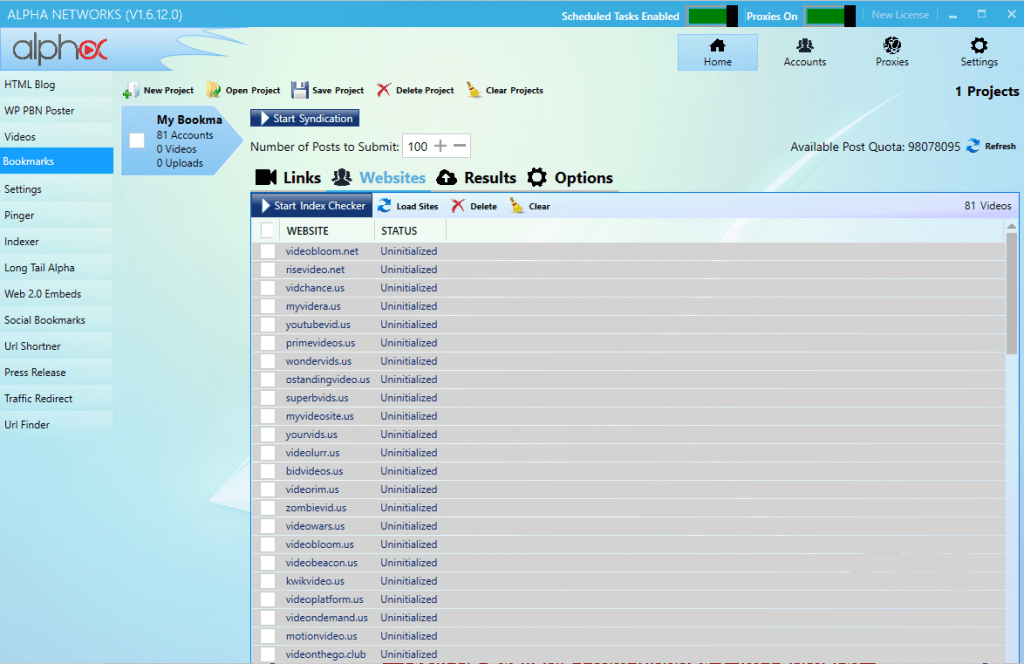The height and width of the screenshot is (664, 1024).
Task: Load Sites into the list
Action: click(x=408, y=206)
